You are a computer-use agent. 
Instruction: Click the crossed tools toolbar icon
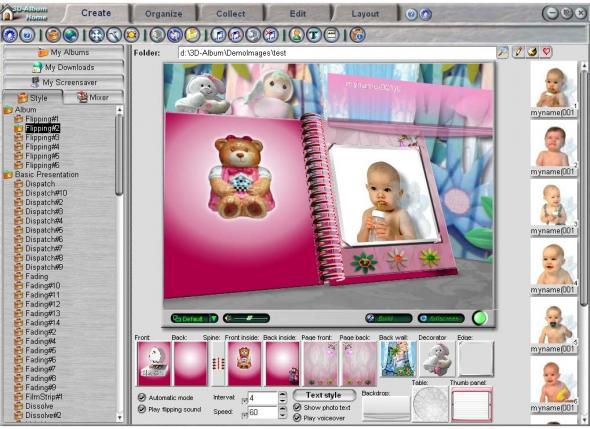click(114, 35)
